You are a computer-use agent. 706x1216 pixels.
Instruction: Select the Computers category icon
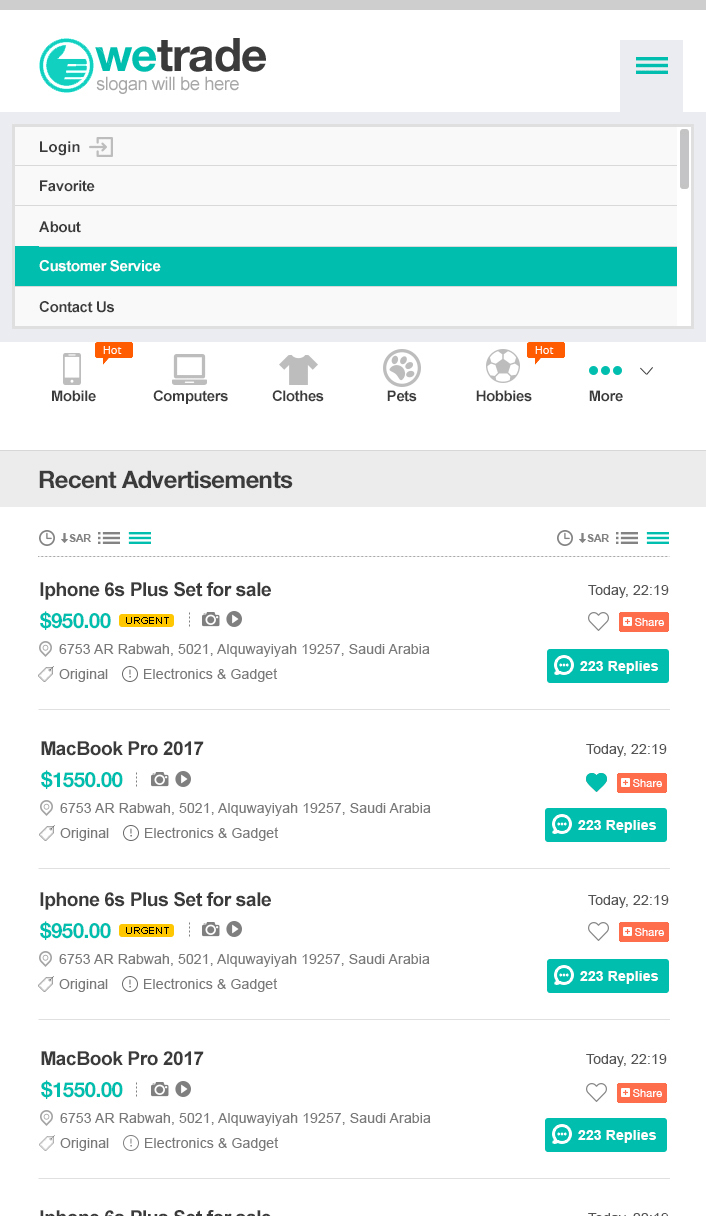[x=190, y=370]
